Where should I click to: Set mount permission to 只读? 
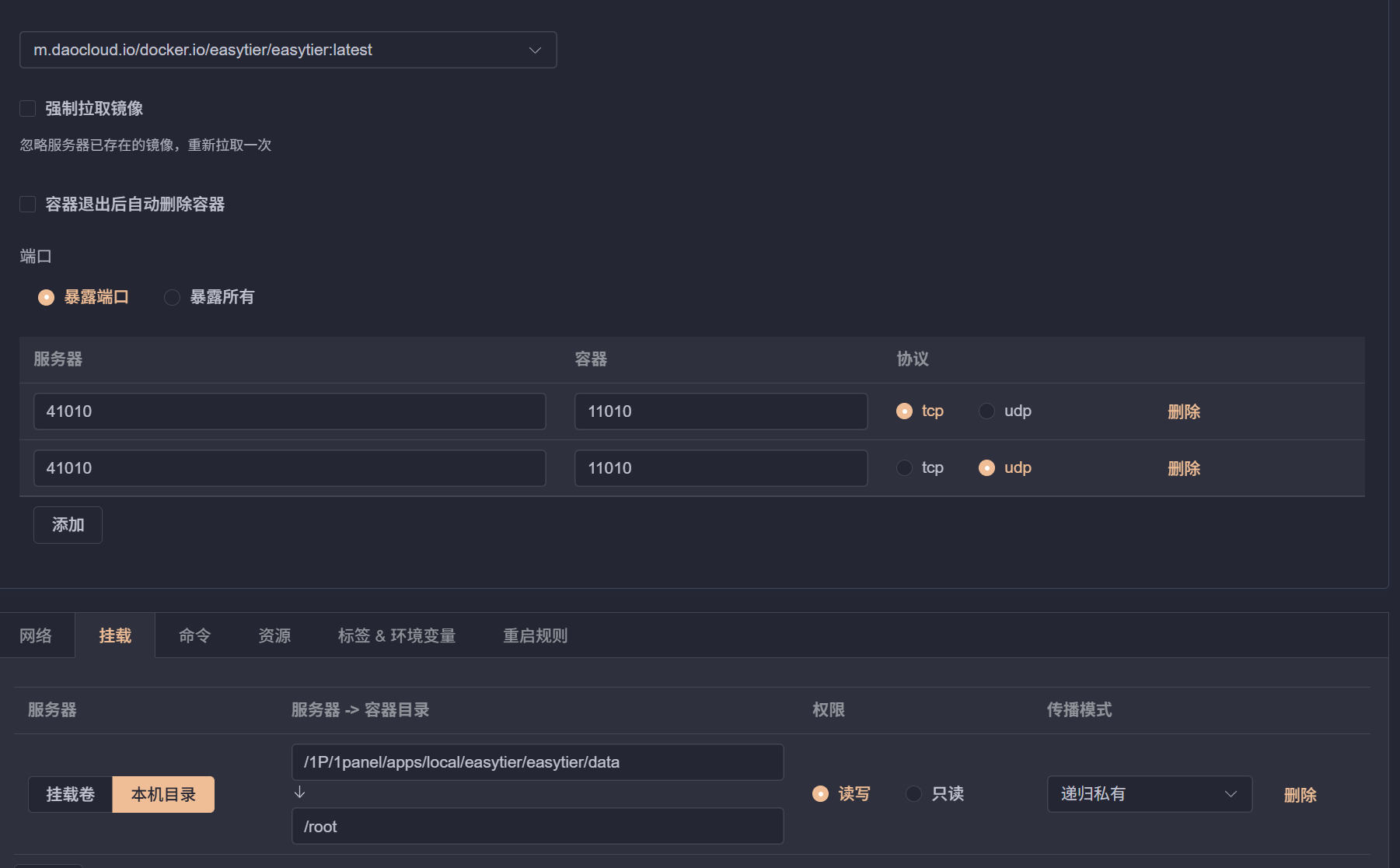point(914,794)
